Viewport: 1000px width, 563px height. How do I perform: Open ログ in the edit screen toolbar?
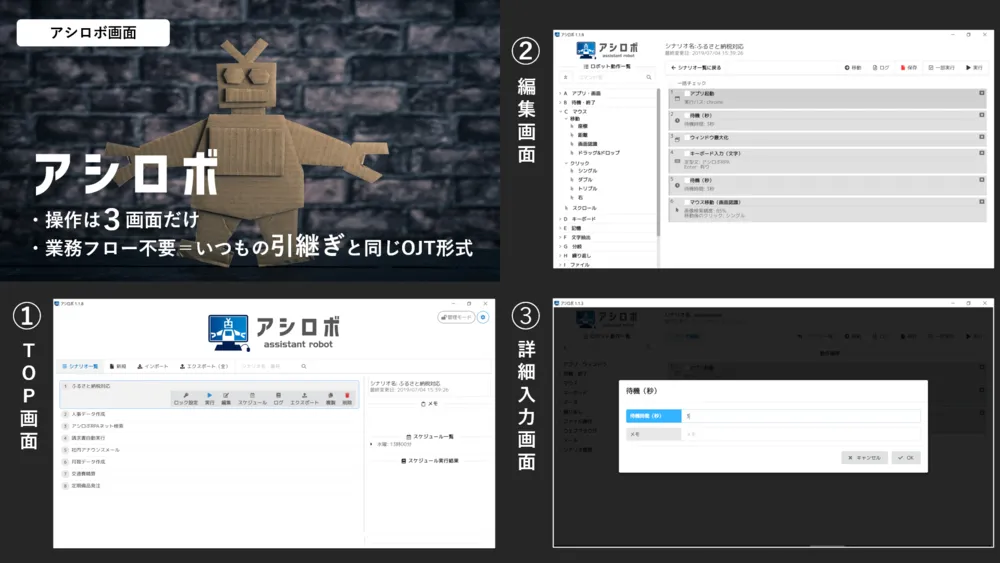pos(881,68)
